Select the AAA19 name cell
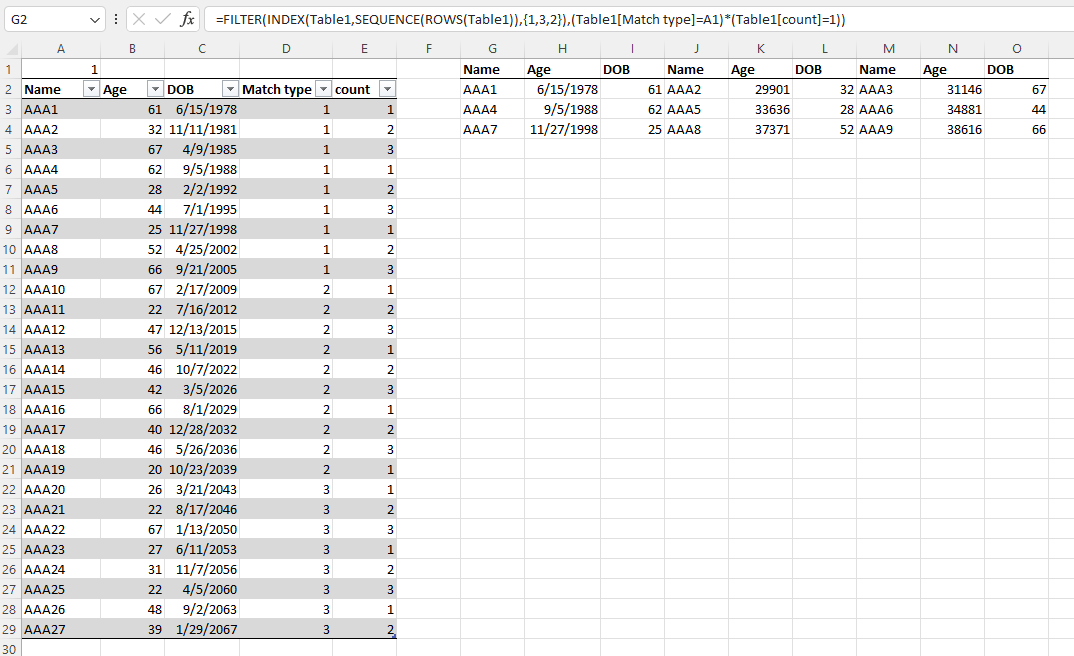This screenshot has height=656, width=1074. 61,470
